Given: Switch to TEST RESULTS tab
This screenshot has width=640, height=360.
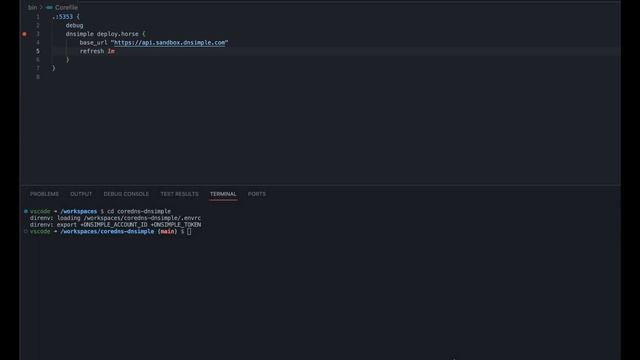Looking at the screenshot, I should pyautogui.click(x=179, y=194).
